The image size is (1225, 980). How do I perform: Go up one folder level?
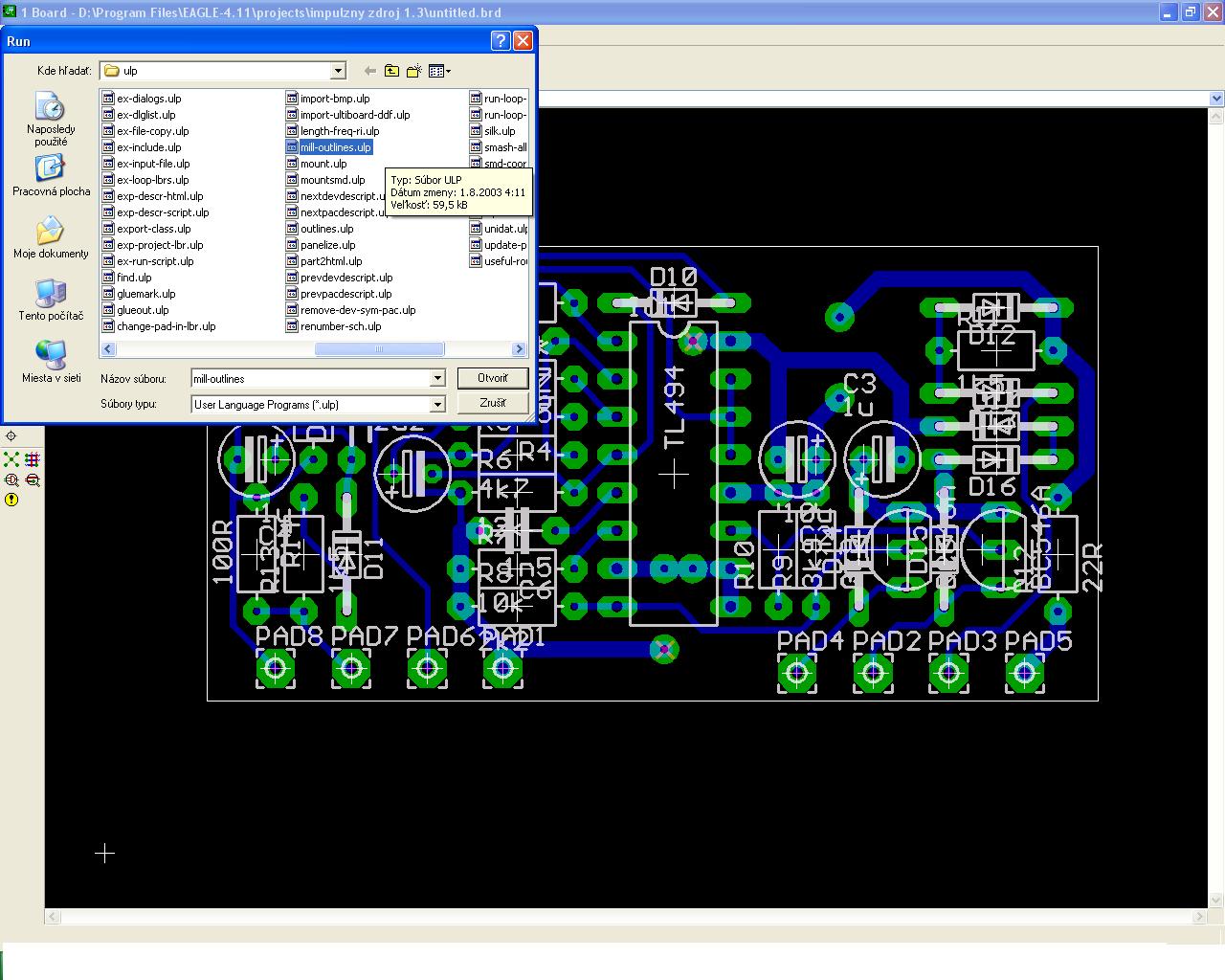pos(392,71)
